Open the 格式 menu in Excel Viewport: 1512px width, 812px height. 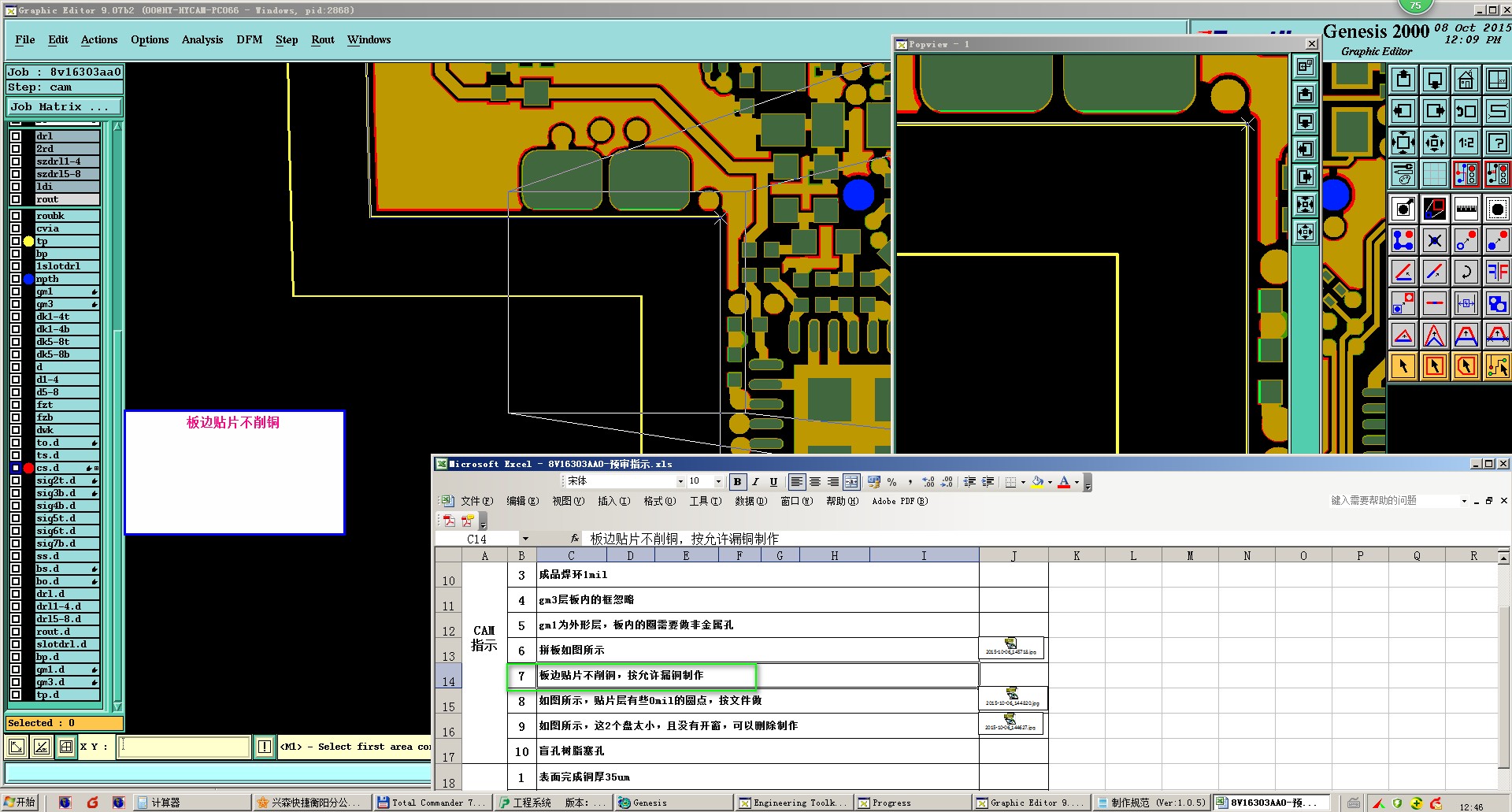pyautogui.click(x=659, y=501)
